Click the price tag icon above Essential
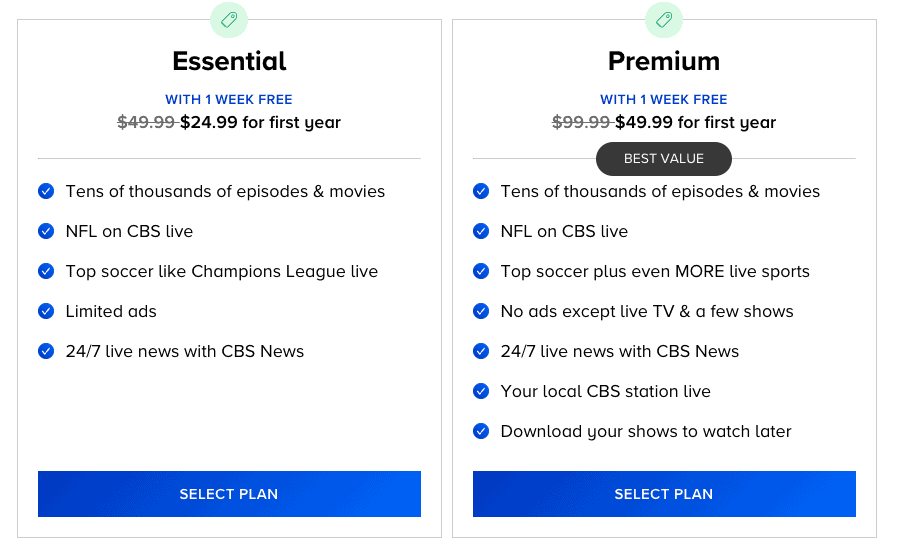 click(229, 20)
